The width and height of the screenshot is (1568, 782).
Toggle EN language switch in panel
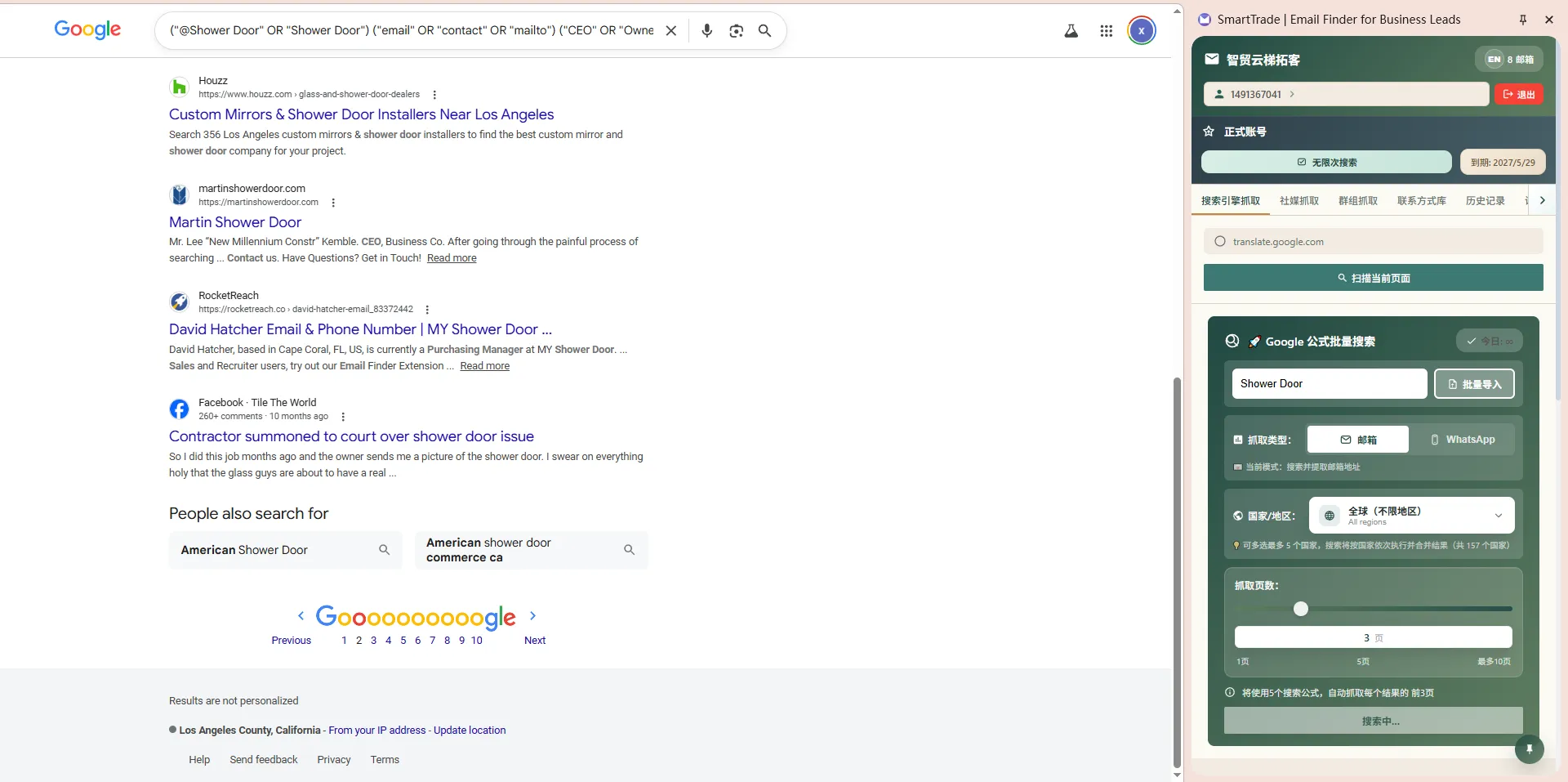pyautogui.click(x=1494, y=59)
